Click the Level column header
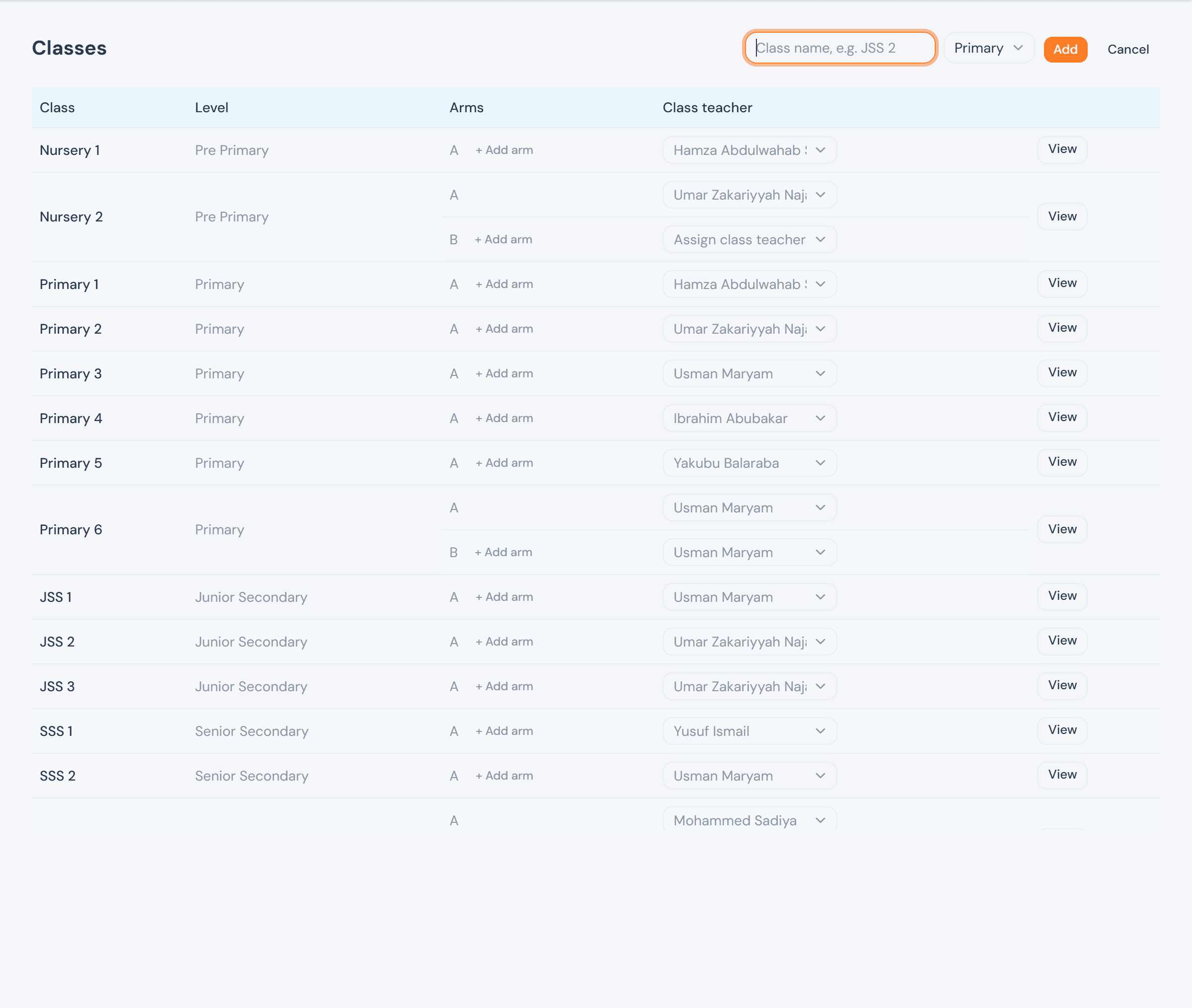 tap(212, 107)
